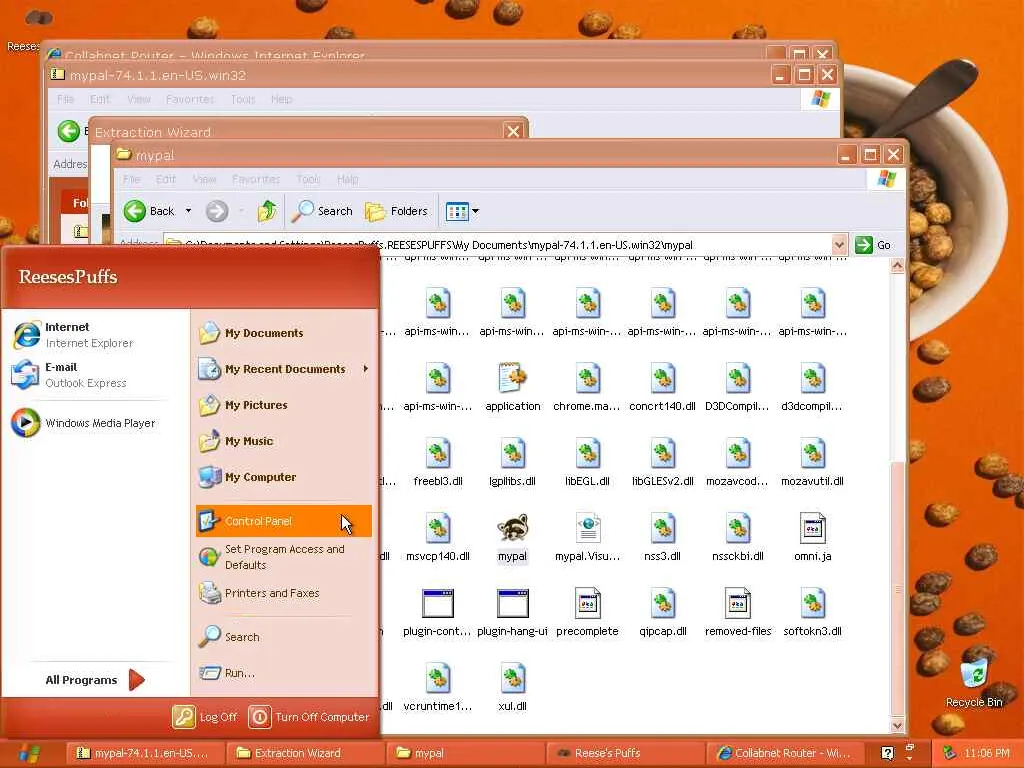The height and width of the screenshot is (768, 1024).
Task: Select softokn3.dll file
Action: pos(812,613)
